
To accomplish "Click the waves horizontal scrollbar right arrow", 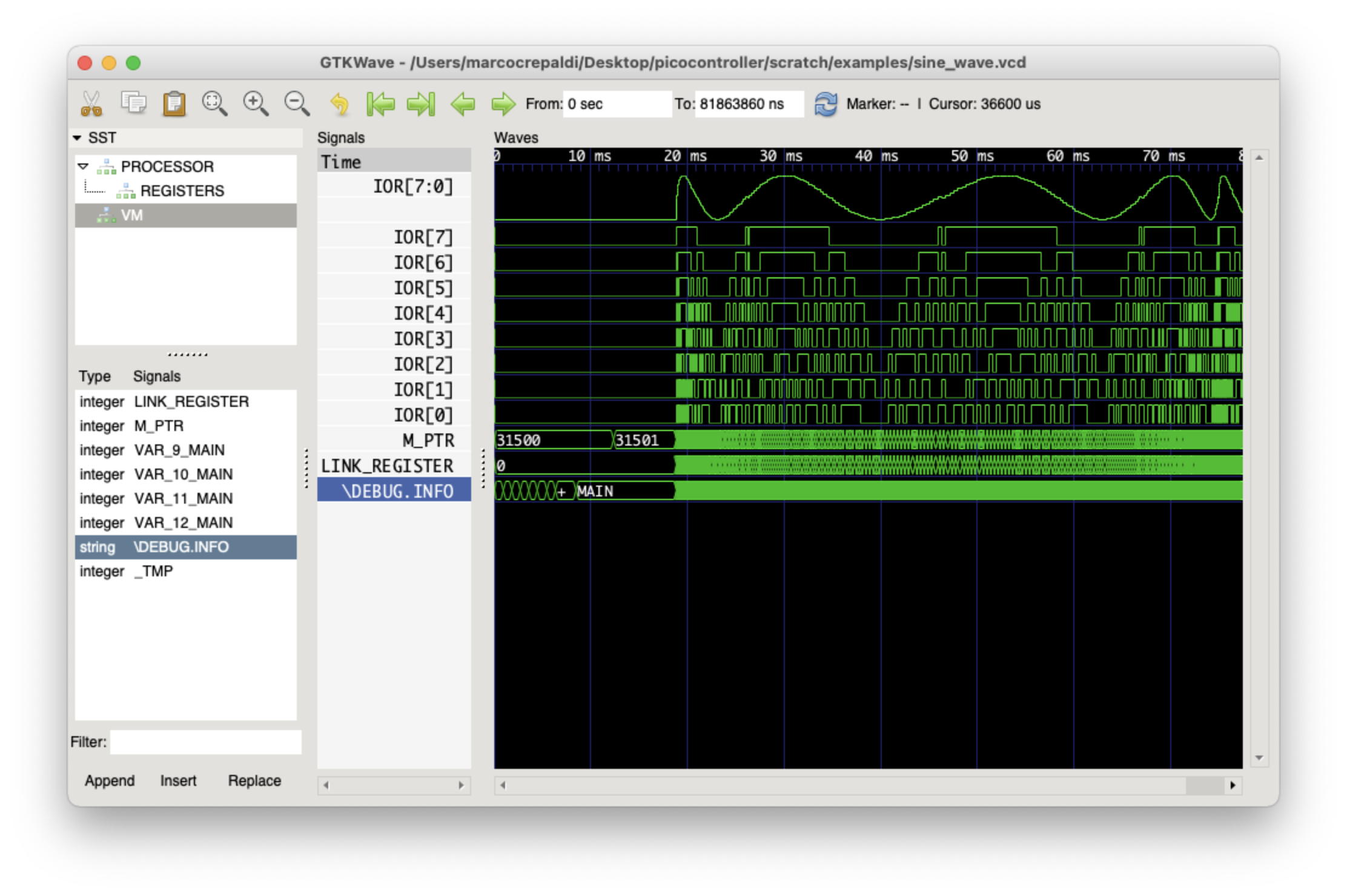I will tap(1233, 785).
